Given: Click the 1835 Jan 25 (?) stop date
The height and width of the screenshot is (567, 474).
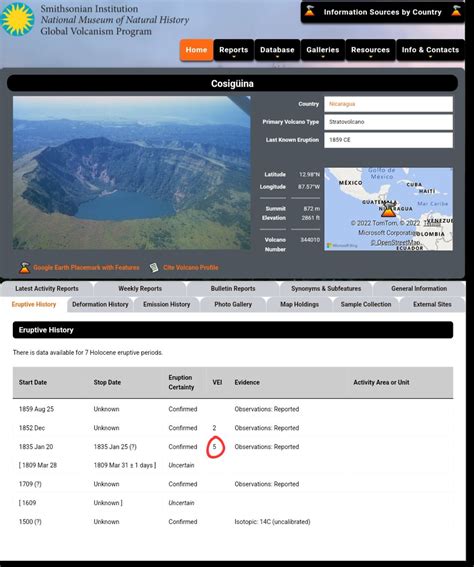Looking at the screenshot, I should click(x=115, y=447).
